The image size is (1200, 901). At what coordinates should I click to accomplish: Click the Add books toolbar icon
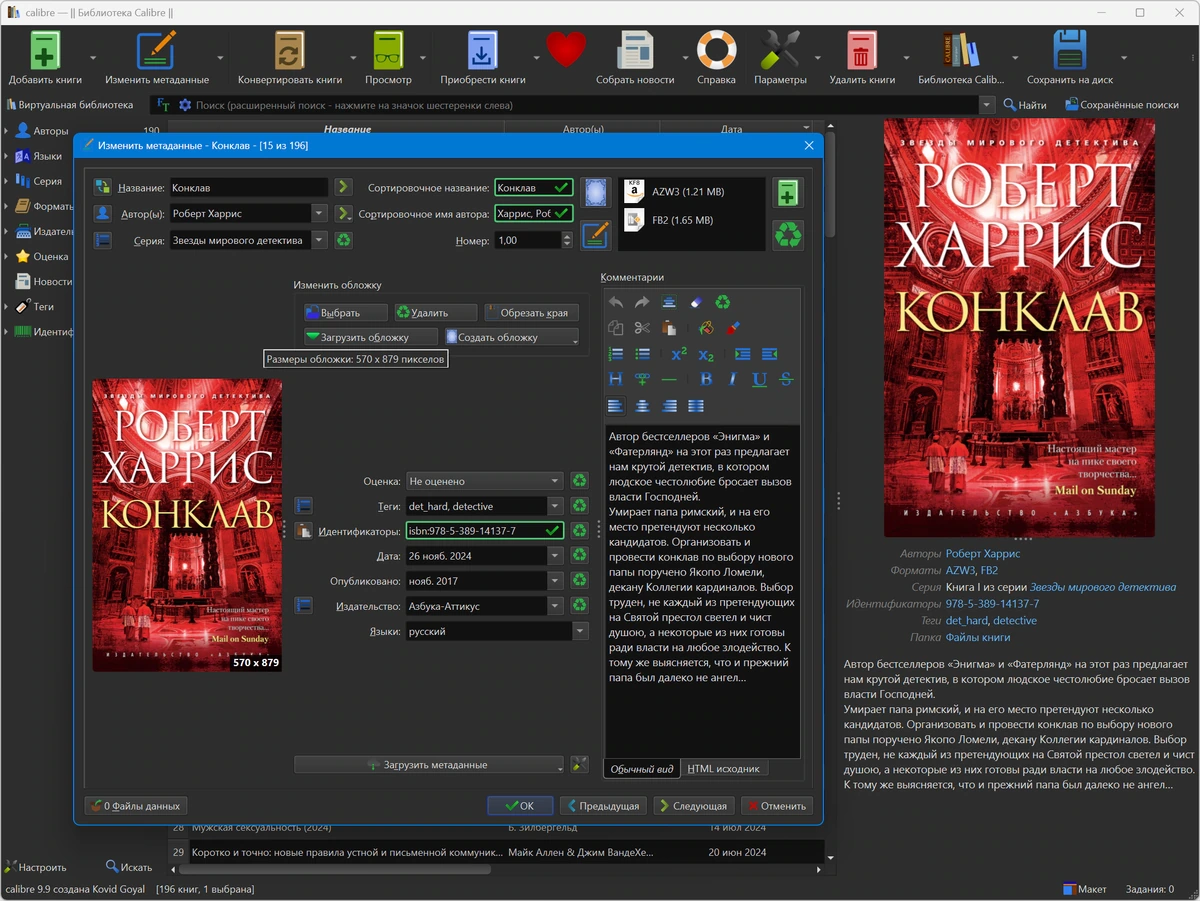point(45,50)
